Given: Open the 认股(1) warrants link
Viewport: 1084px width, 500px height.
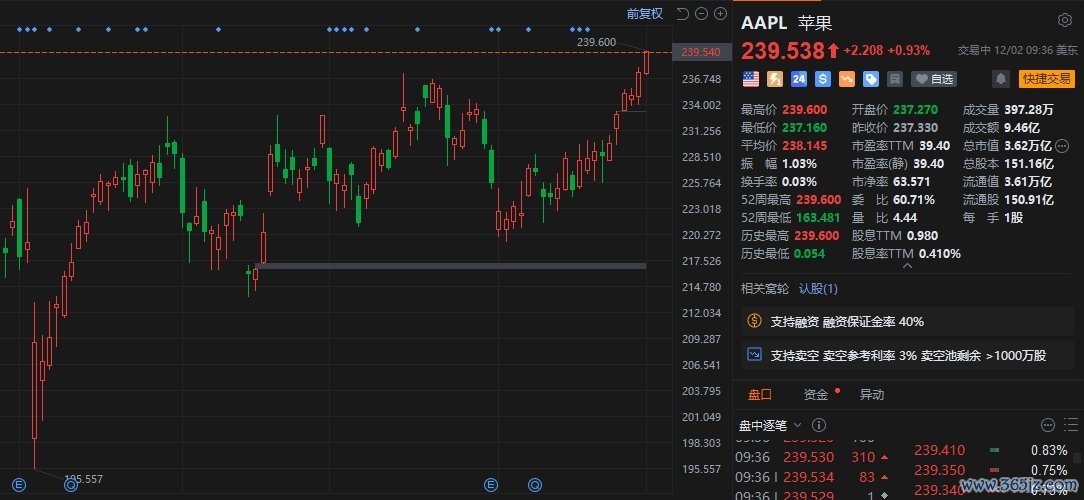Looking at the screenshot, I should click(818, 289).
